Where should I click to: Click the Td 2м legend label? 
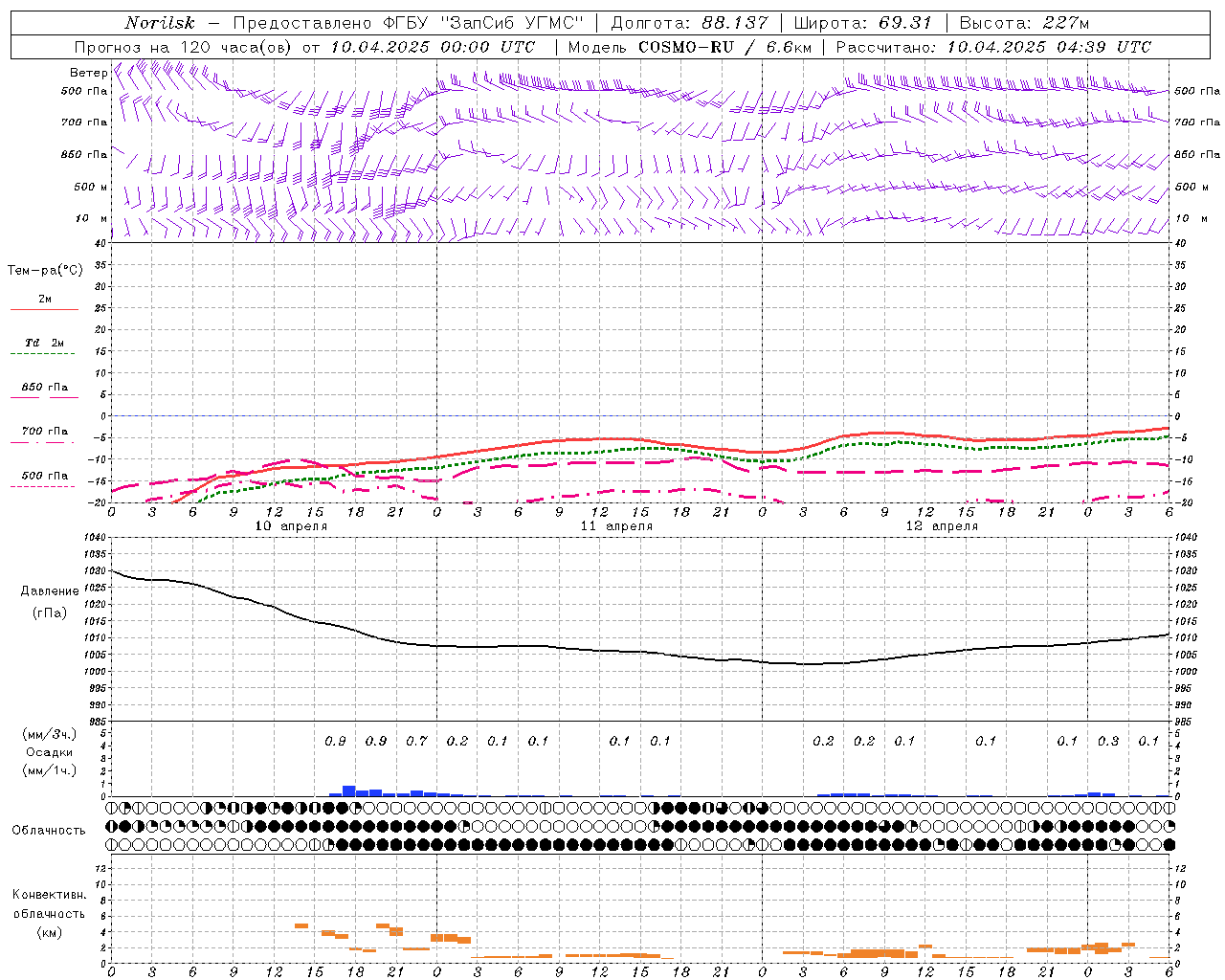[45, 343]
